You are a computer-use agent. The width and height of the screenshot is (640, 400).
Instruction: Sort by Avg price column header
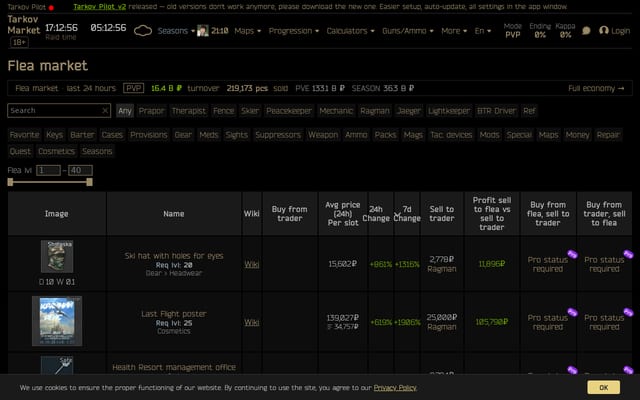343,213
